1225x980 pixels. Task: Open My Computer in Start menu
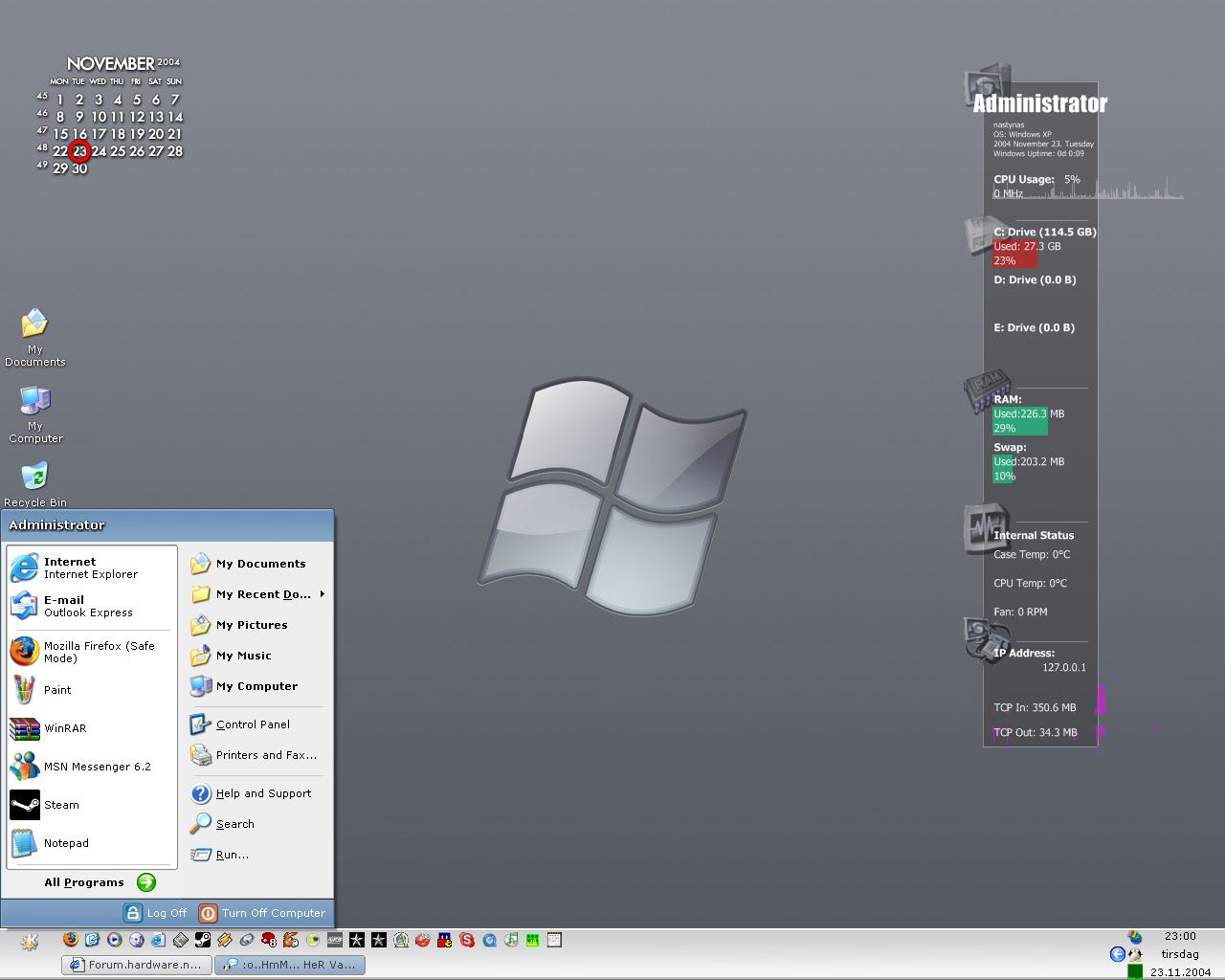(x=256, y=686)
